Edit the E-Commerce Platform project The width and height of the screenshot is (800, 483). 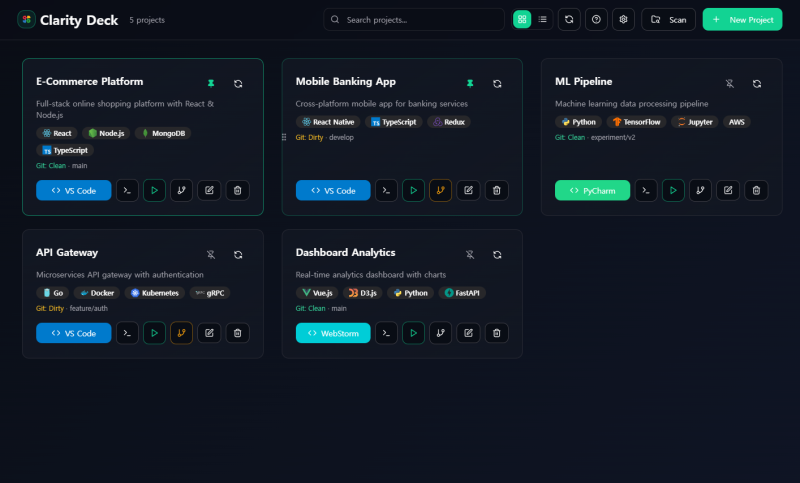(209, 190)
